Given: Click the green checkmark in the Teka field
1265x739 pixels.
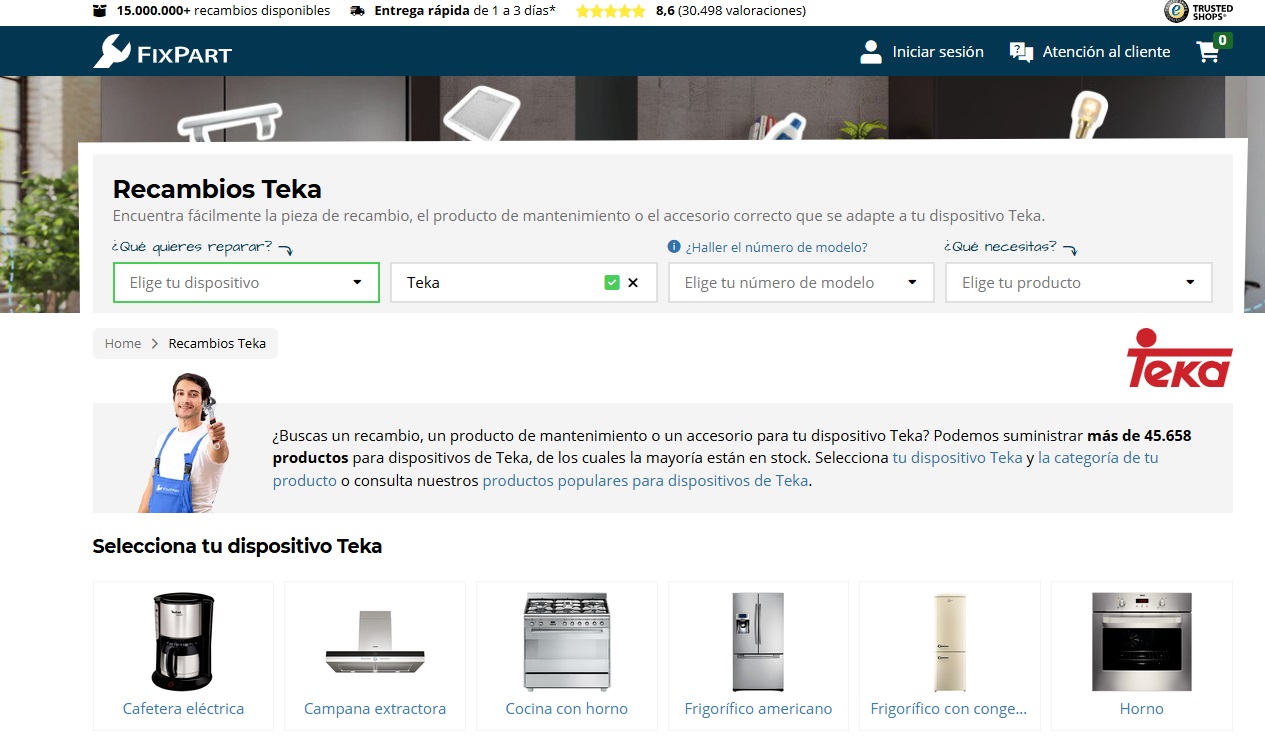Looking at the screenshot, I should 612,283.
